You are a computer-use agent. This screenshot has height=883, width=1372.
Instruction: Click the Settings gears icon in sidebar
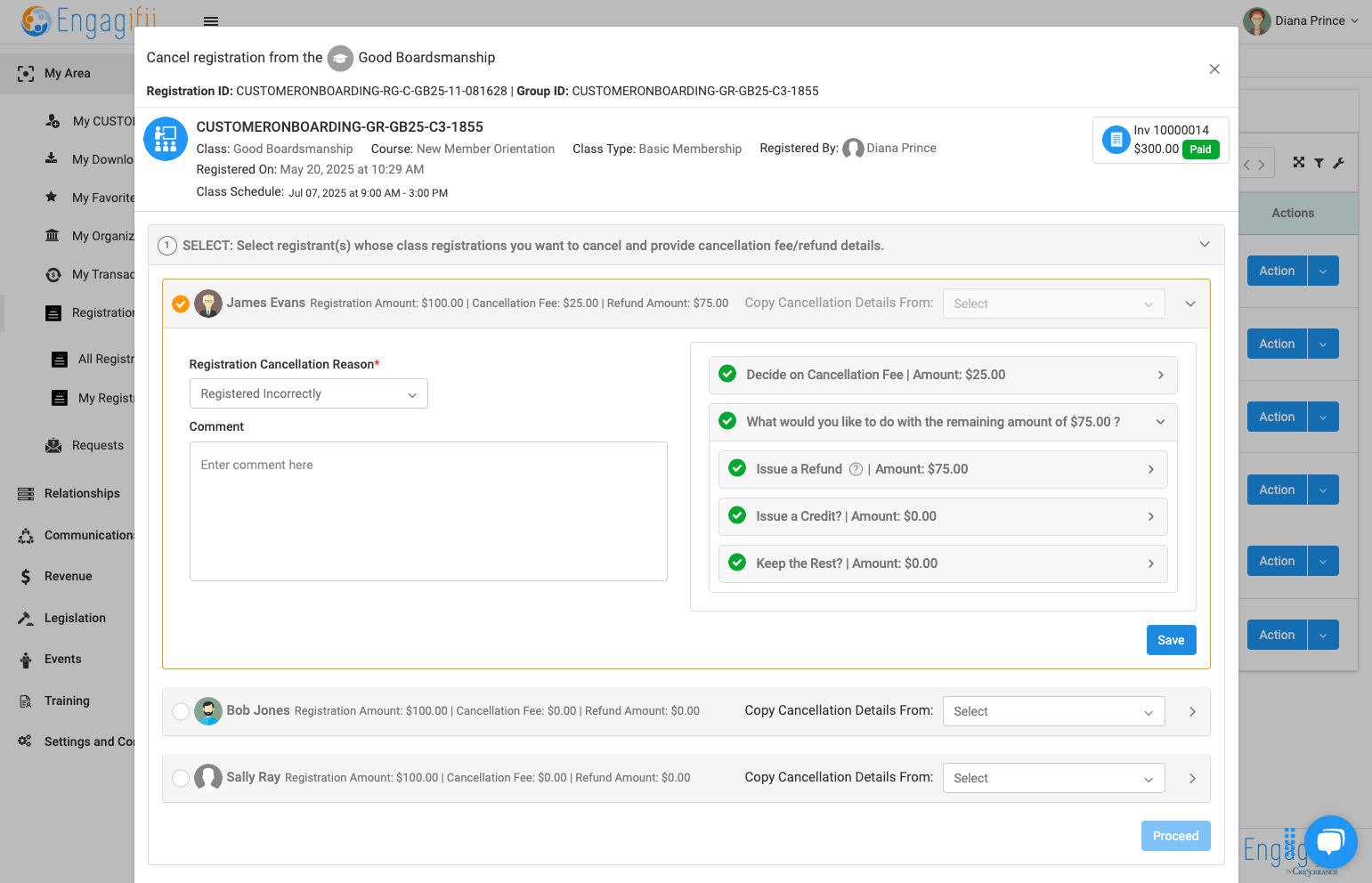point(25,742)
